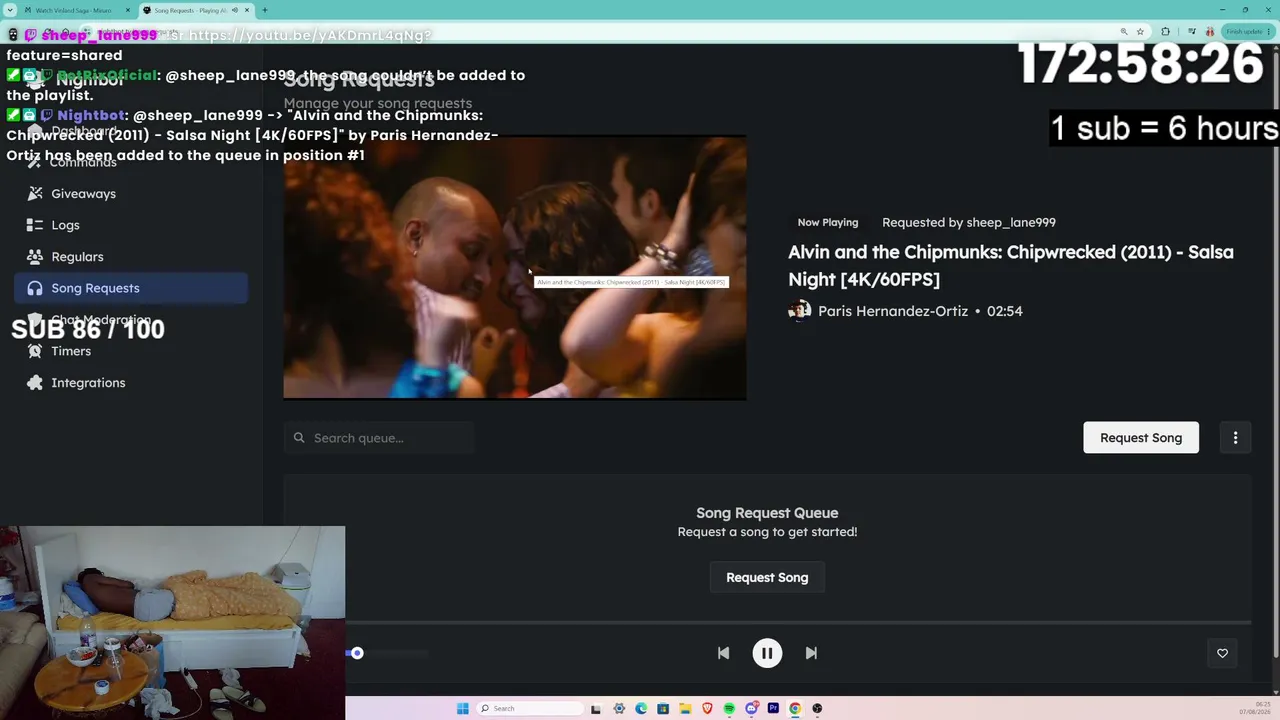Click the Requested by sheep_lane999 text

pos(969,223)
